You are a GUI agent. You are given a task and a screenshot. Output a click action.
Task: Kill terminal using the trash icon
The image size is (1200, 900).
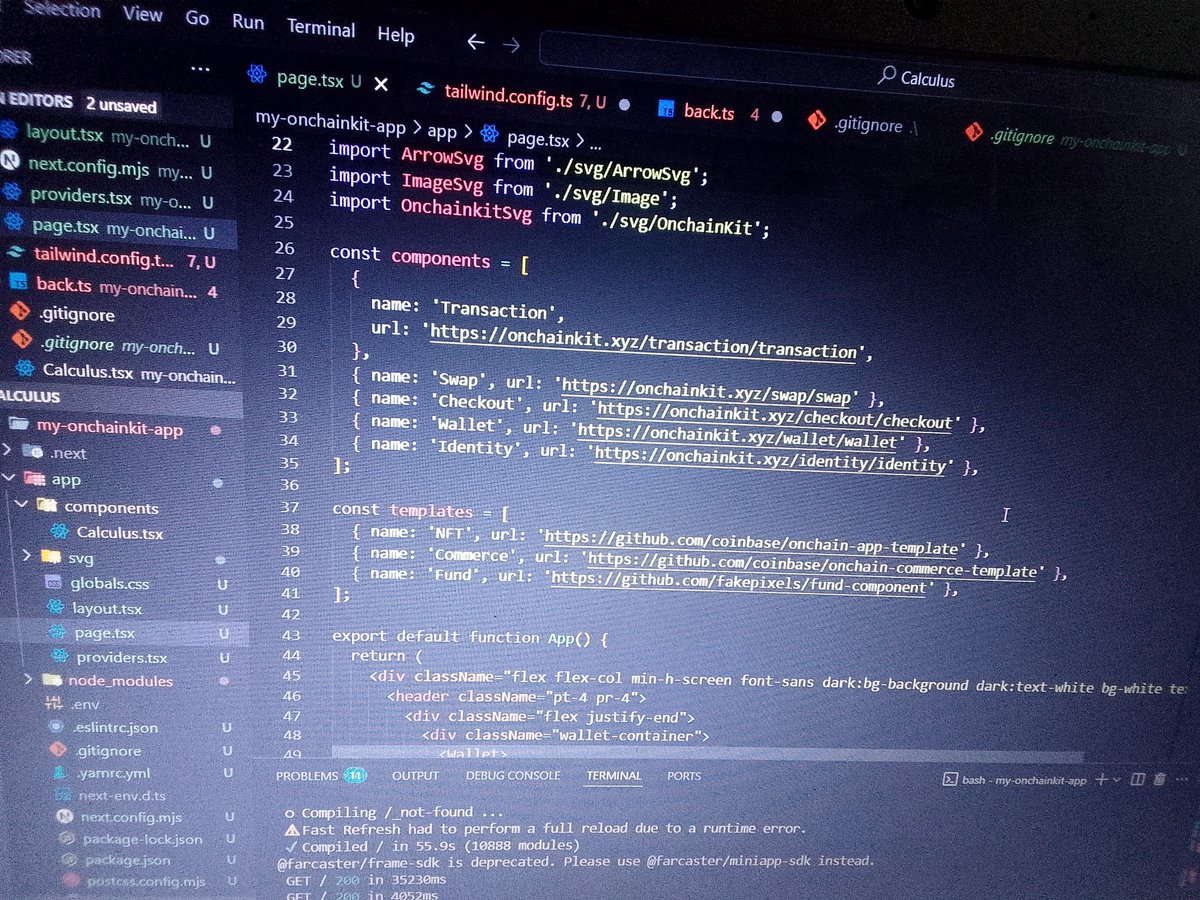click(x=1160, y=780)
